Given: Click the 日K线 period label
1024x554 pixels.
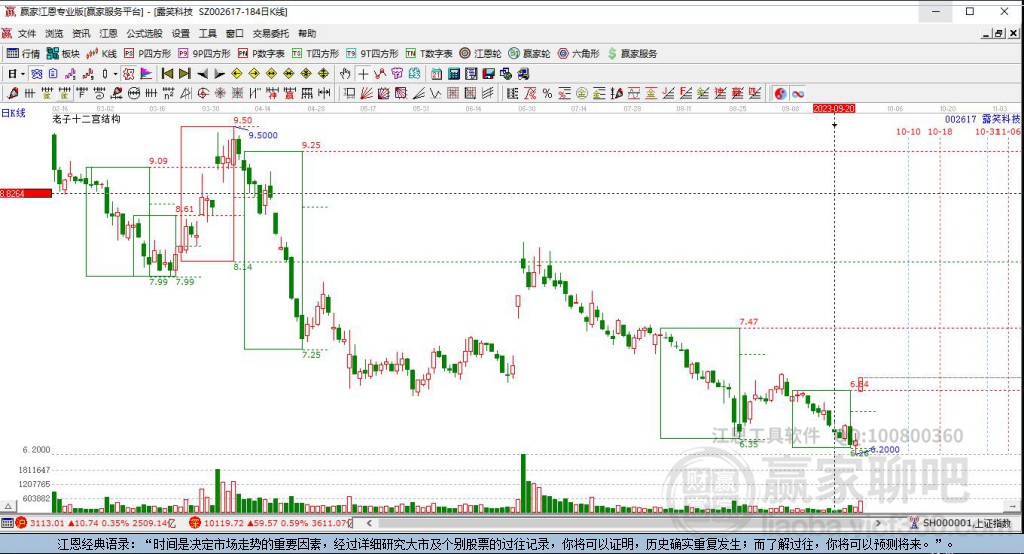Looking at the screenshot, I should point(13,113).
